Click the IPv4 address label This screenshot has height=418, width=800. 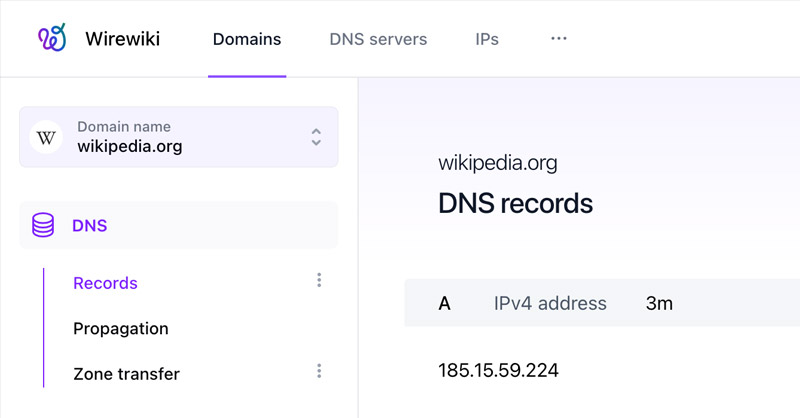point(550,303)
